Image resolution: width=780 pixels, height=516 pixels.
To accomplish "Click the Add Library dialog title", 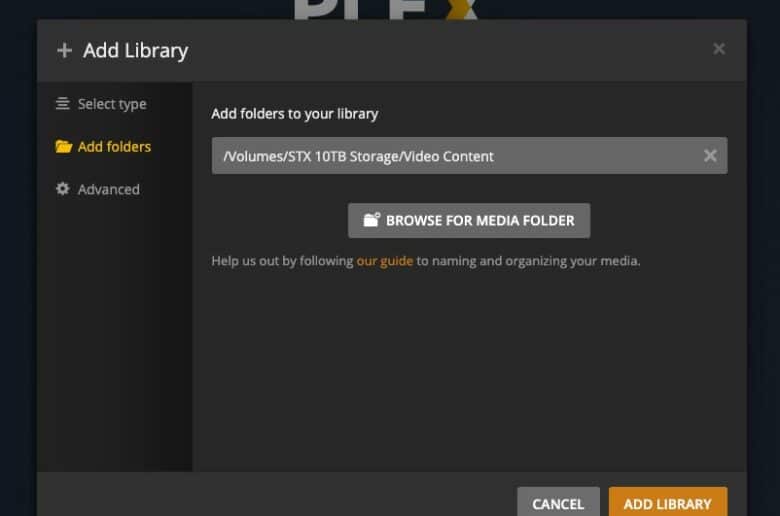I will (135, 51).
